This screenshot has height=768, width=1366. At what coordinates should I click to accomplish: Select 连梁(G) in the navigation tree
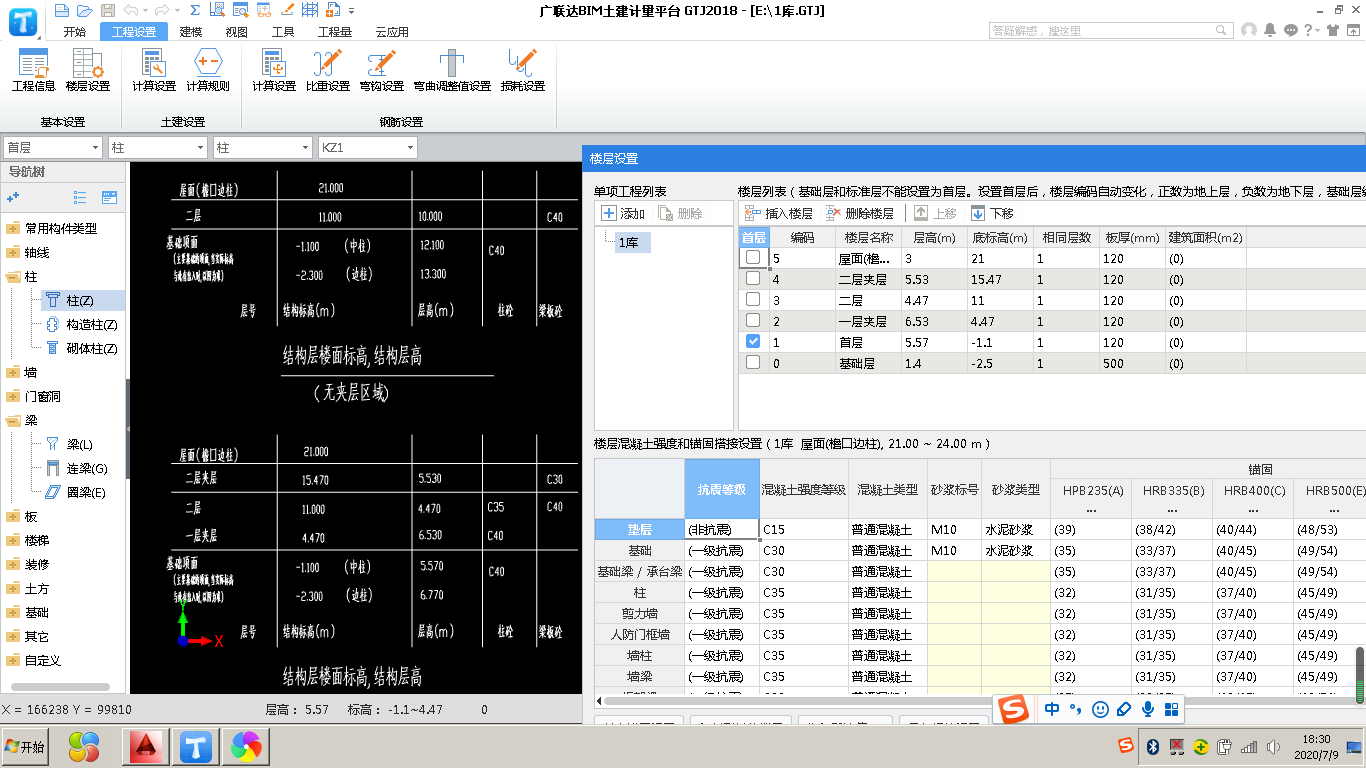(87, 468)
